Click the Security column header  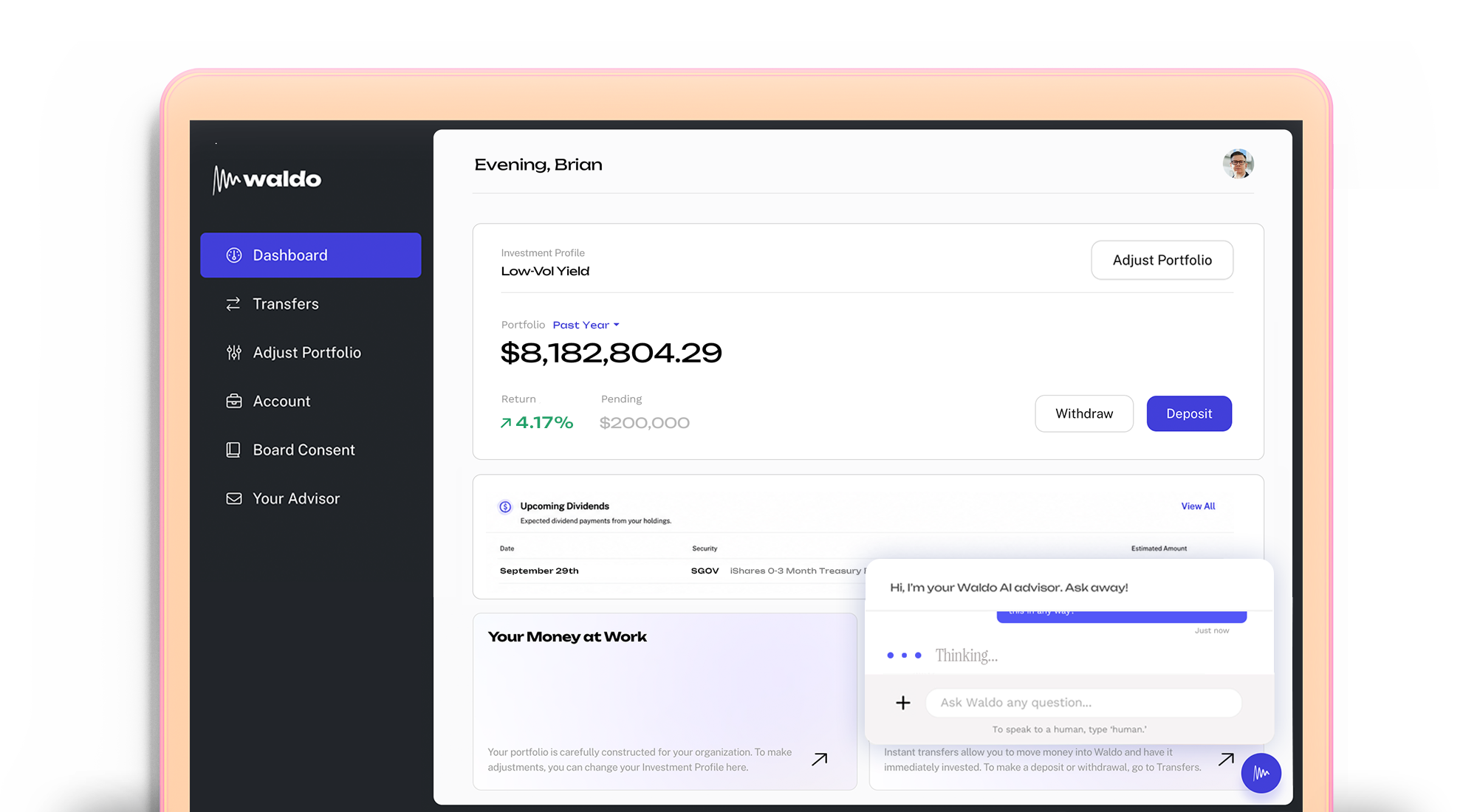705,548
